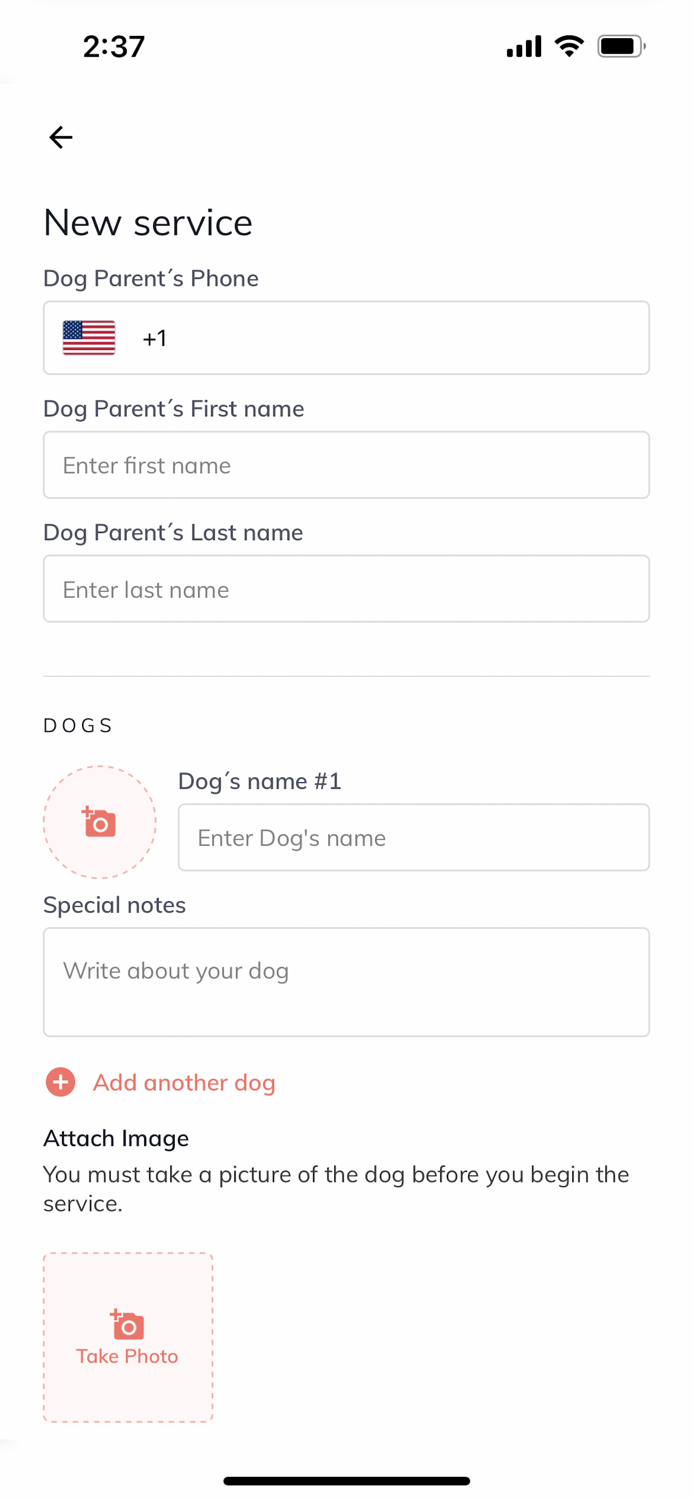Viewport: 693px width, 1500px height.
Task: Click the Enter first name field
Action: 346,464
